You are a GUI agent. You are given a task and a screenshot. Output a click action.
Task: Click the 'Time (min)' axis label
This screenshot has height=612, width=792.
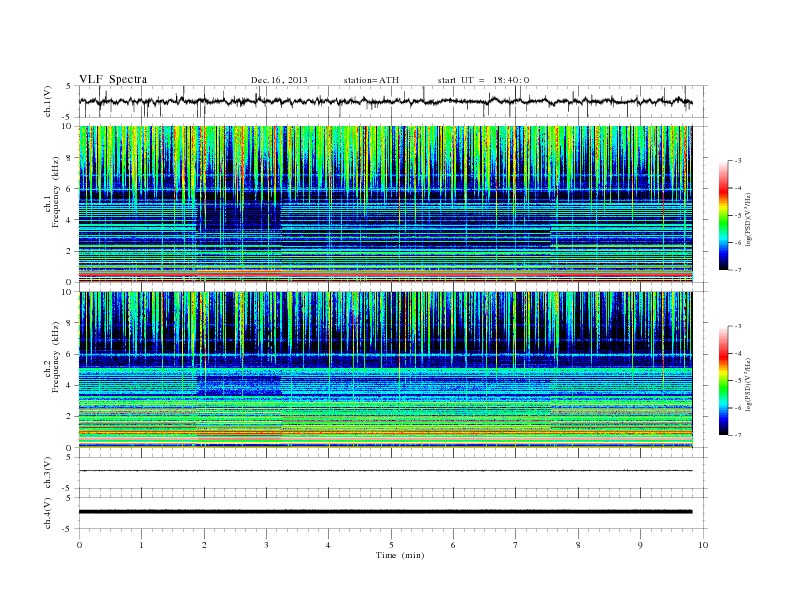[400, 555]
